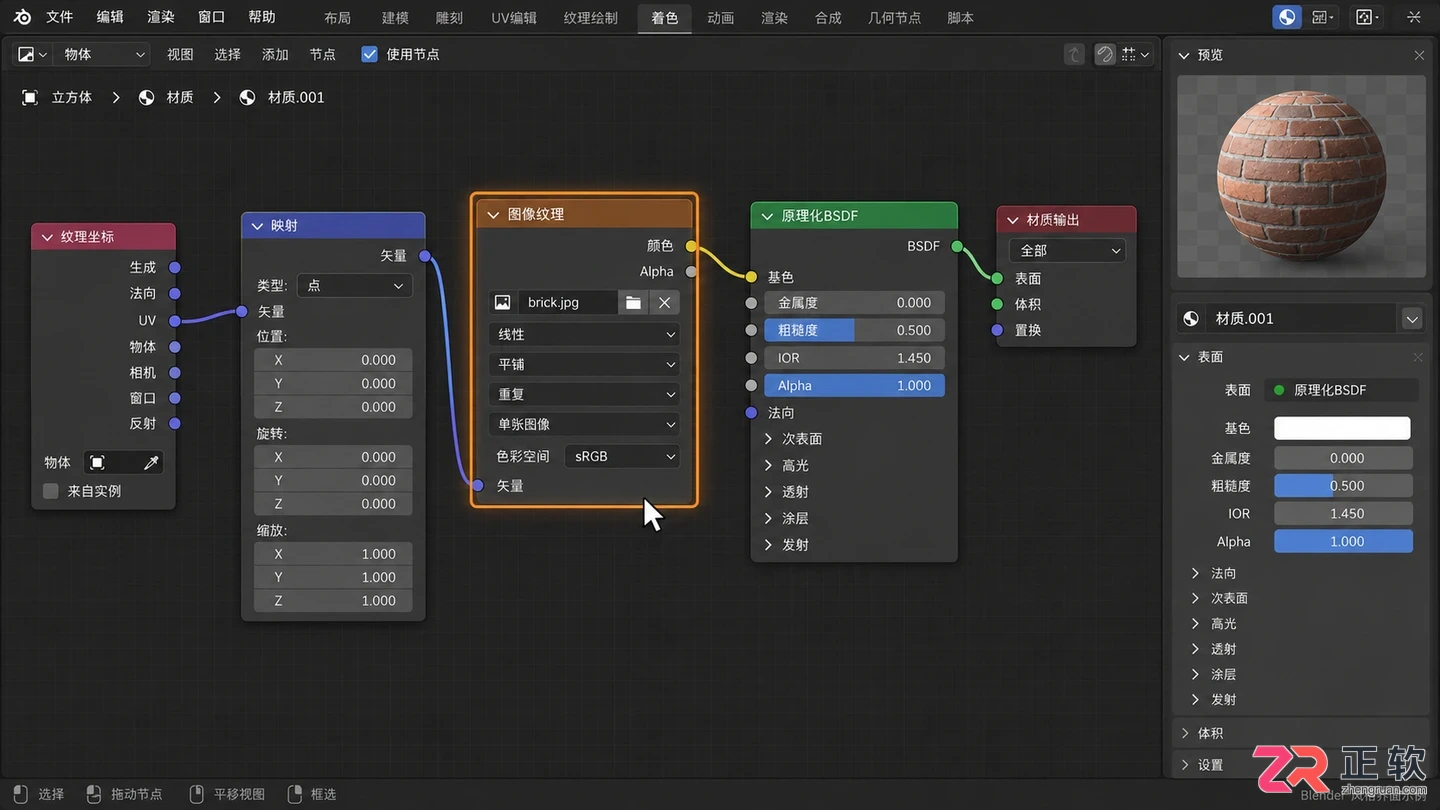This screenshot has height=810, width=1440.
Task: Click the 颜色 output socket of 图像纹理
Action: tap(691, 245)
